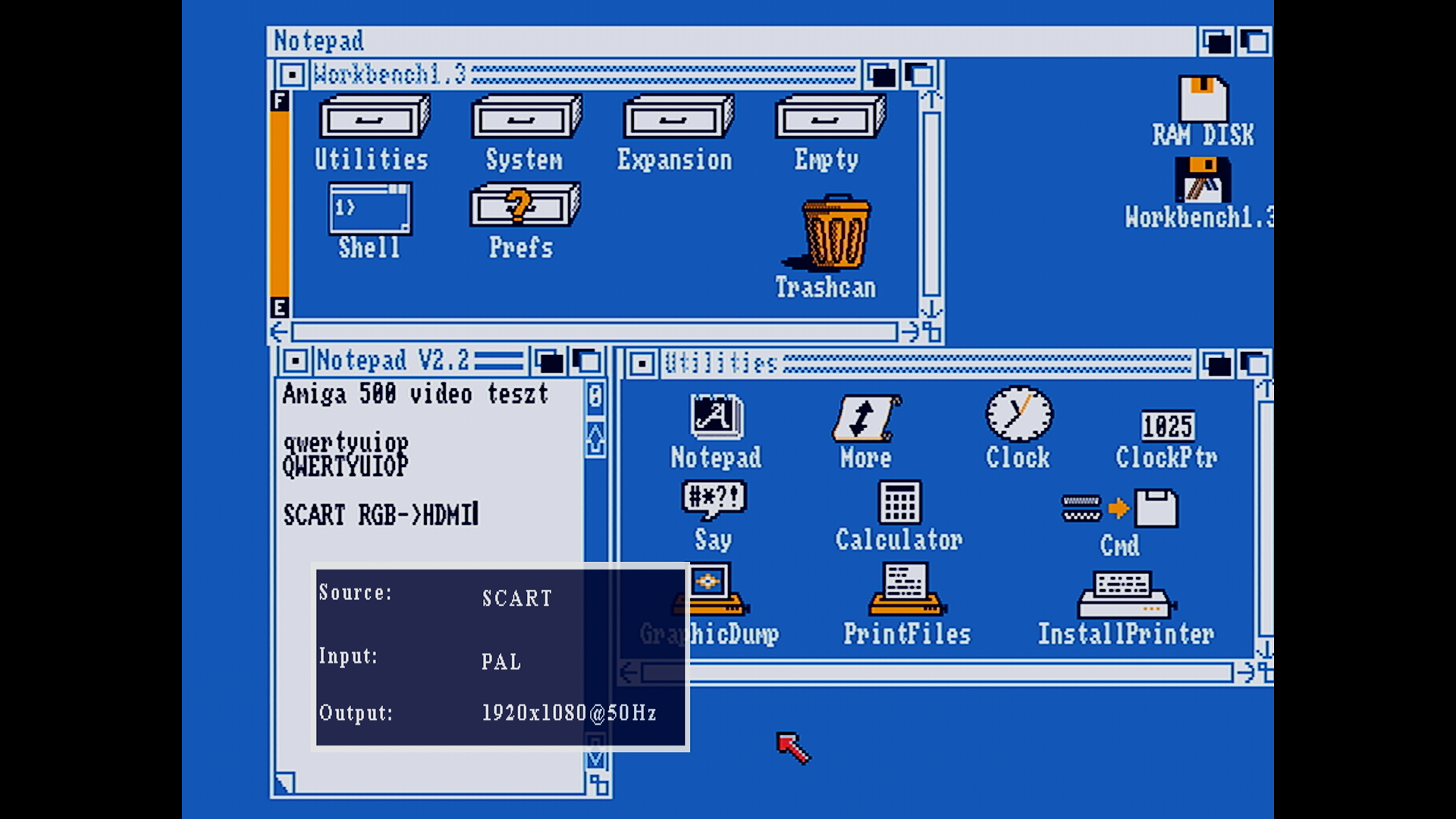This screenshot has width=1456, height=819.
Task: Click Notepad page number indicator
Action: pos(595,396)
